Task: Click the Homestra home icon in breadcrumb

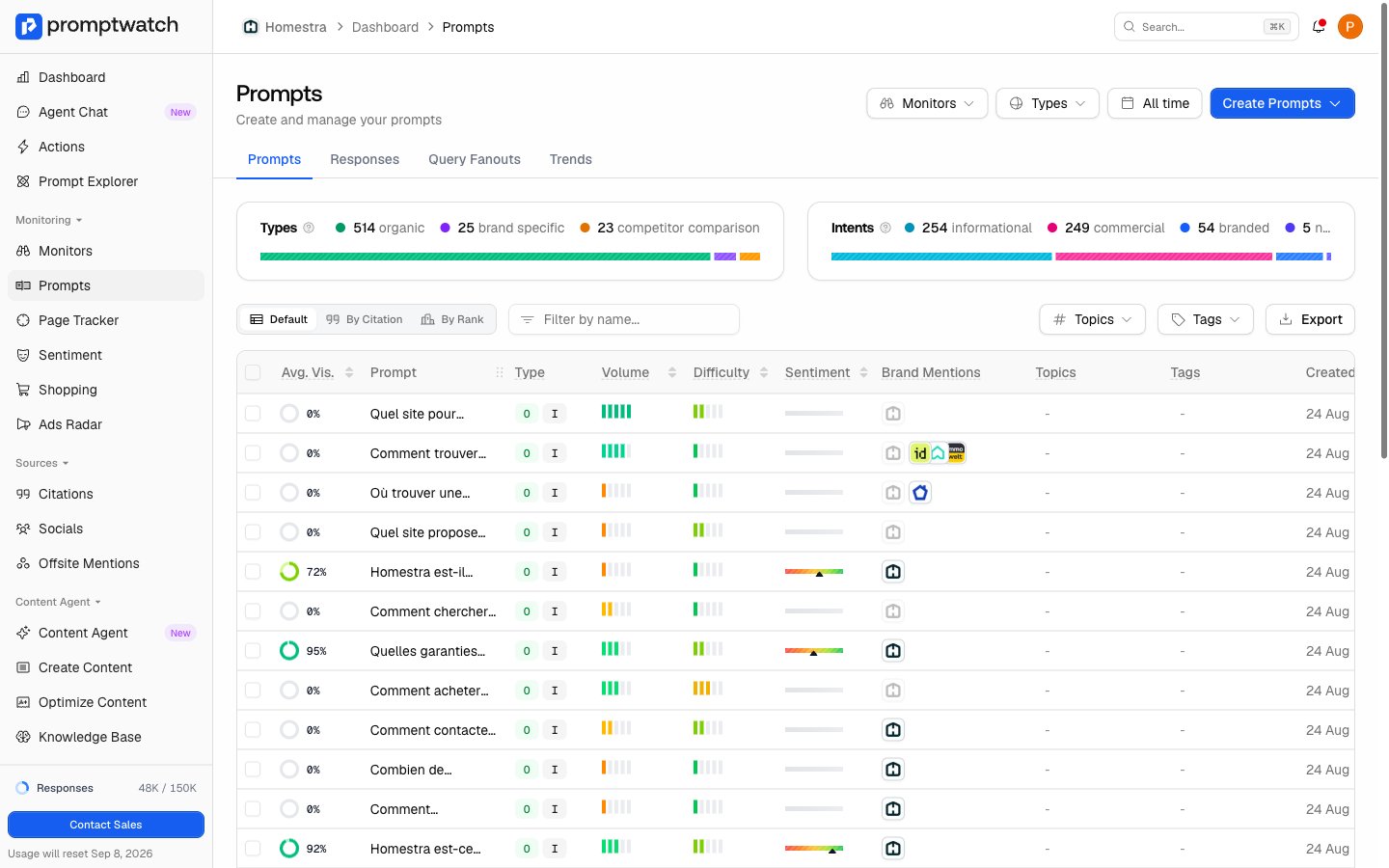Action: tap(251, 27)
